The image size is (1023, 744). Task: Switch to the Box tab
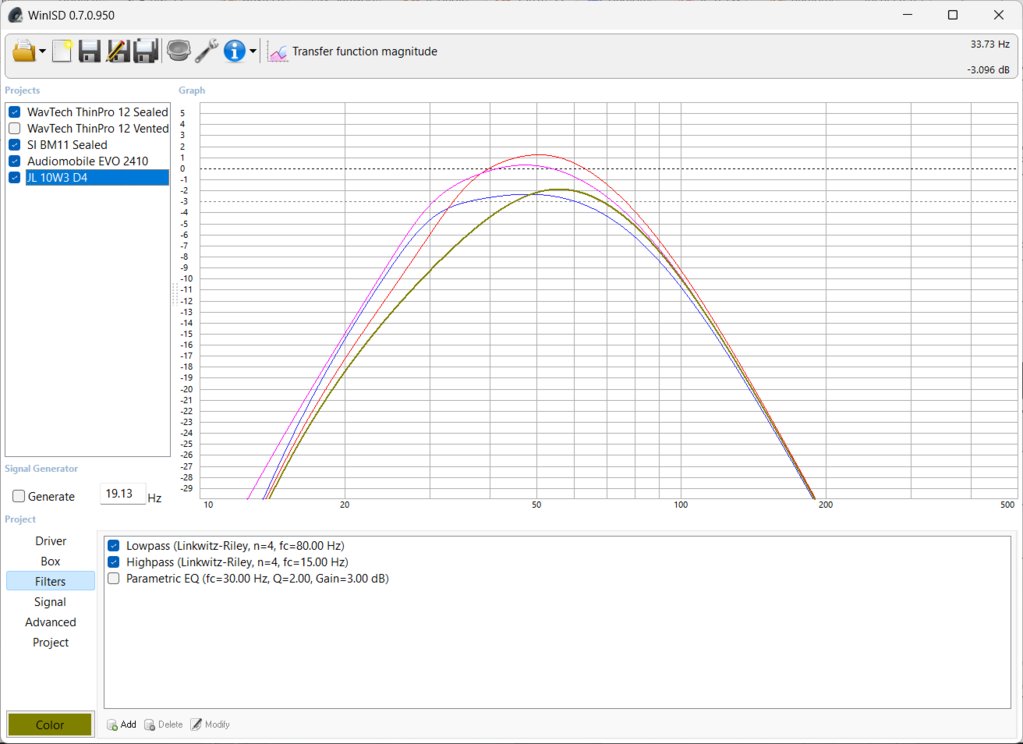point(50,561)
